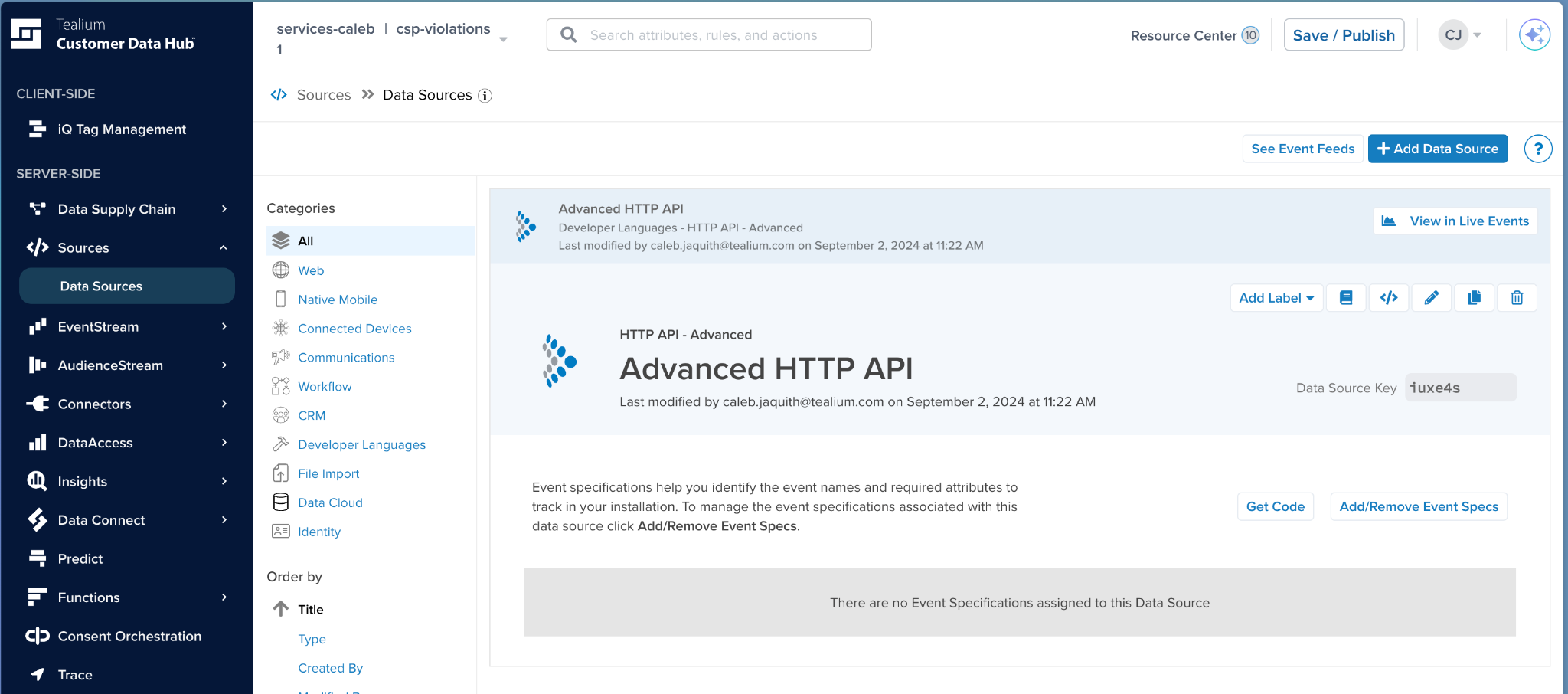The image size is (1568, 694).
Task: Click the search attributes input field
Action: tap(709, 35)
